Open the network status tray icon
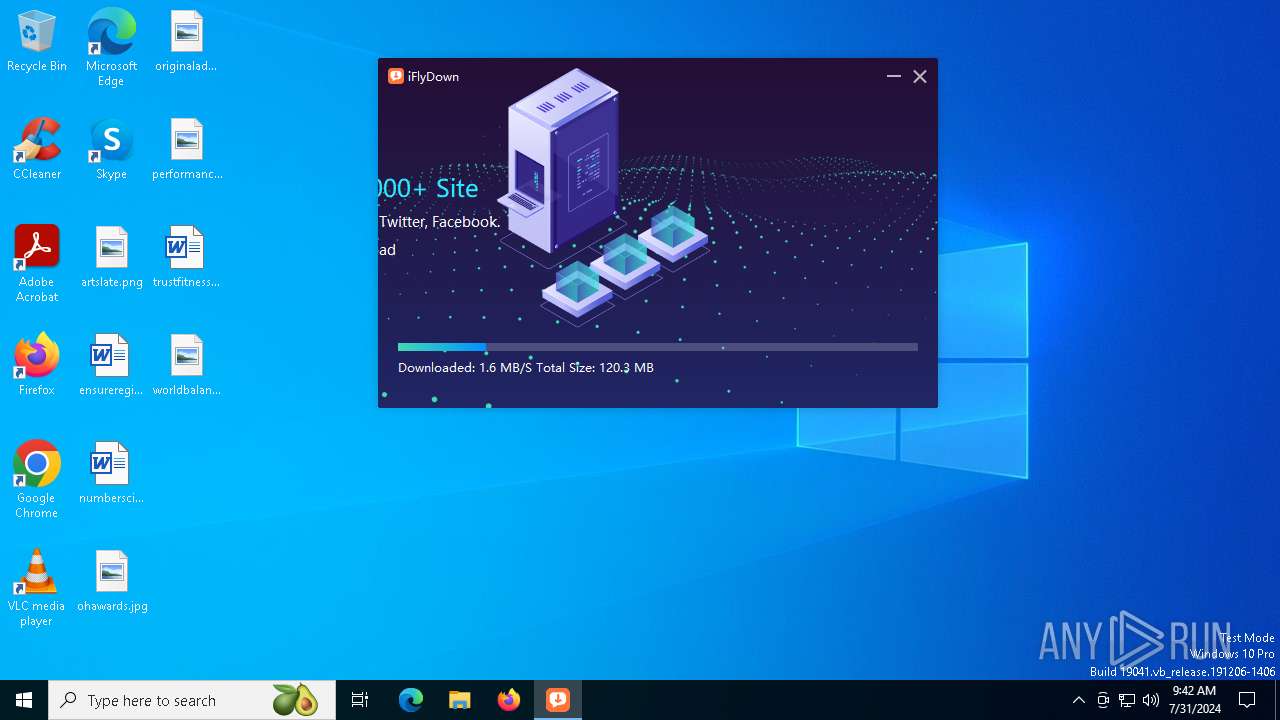Screen dimensions: 1280x720 (1127, 700)
